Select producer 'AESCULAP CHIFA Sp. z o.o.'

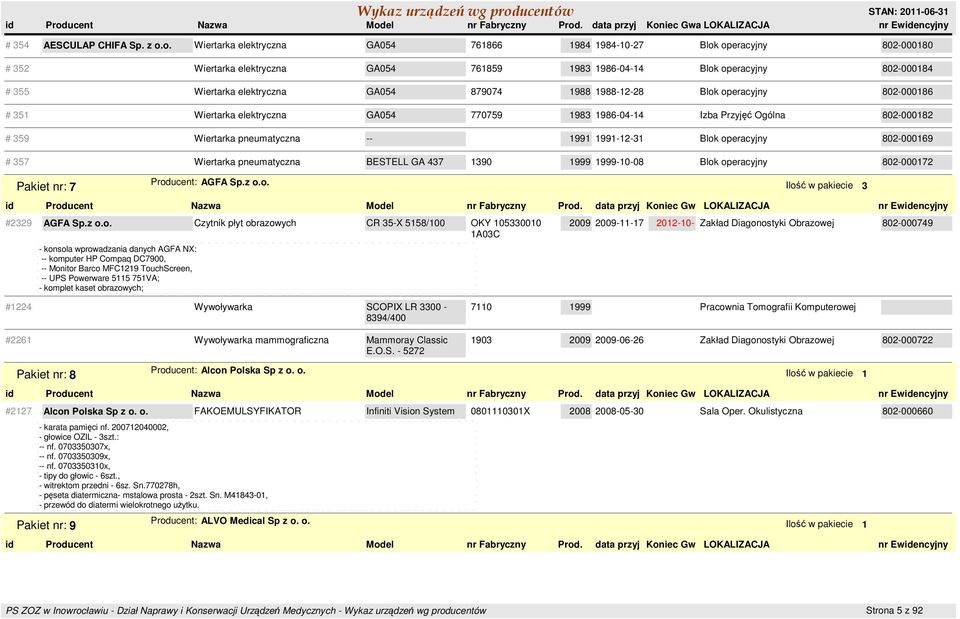click(x=107, y=45)
